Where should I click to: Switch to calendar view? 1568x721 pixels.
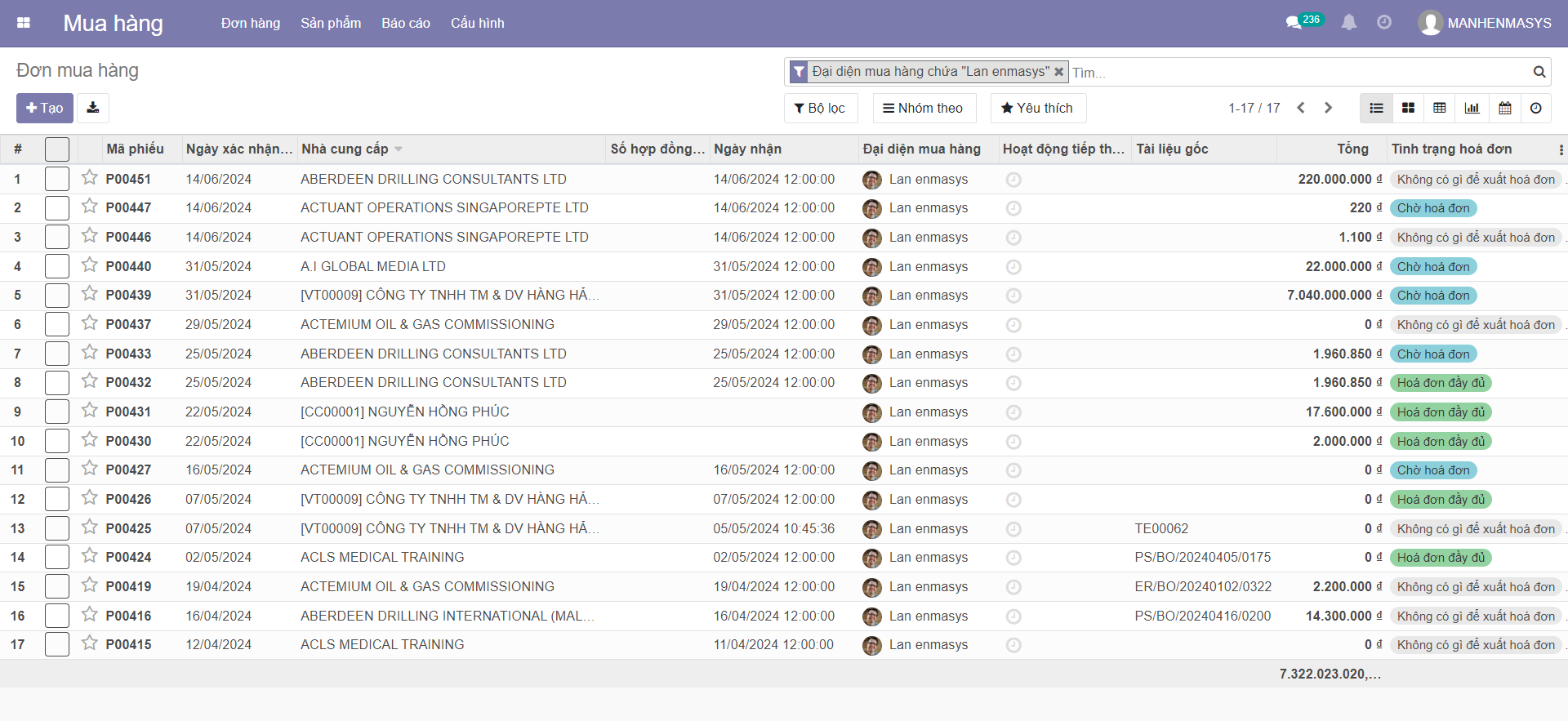coord(1504,108)
